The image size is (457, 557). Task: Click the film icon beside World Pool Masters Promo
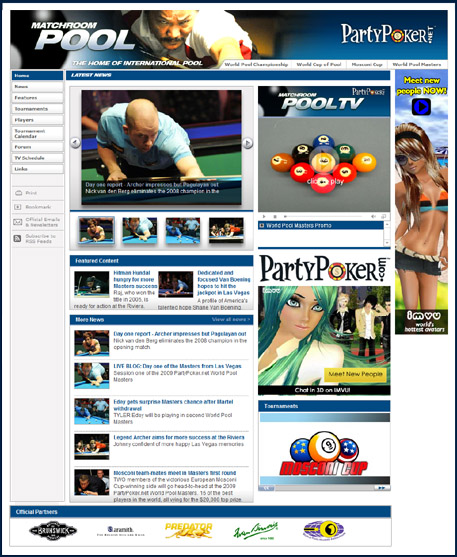tap(262, 225)
